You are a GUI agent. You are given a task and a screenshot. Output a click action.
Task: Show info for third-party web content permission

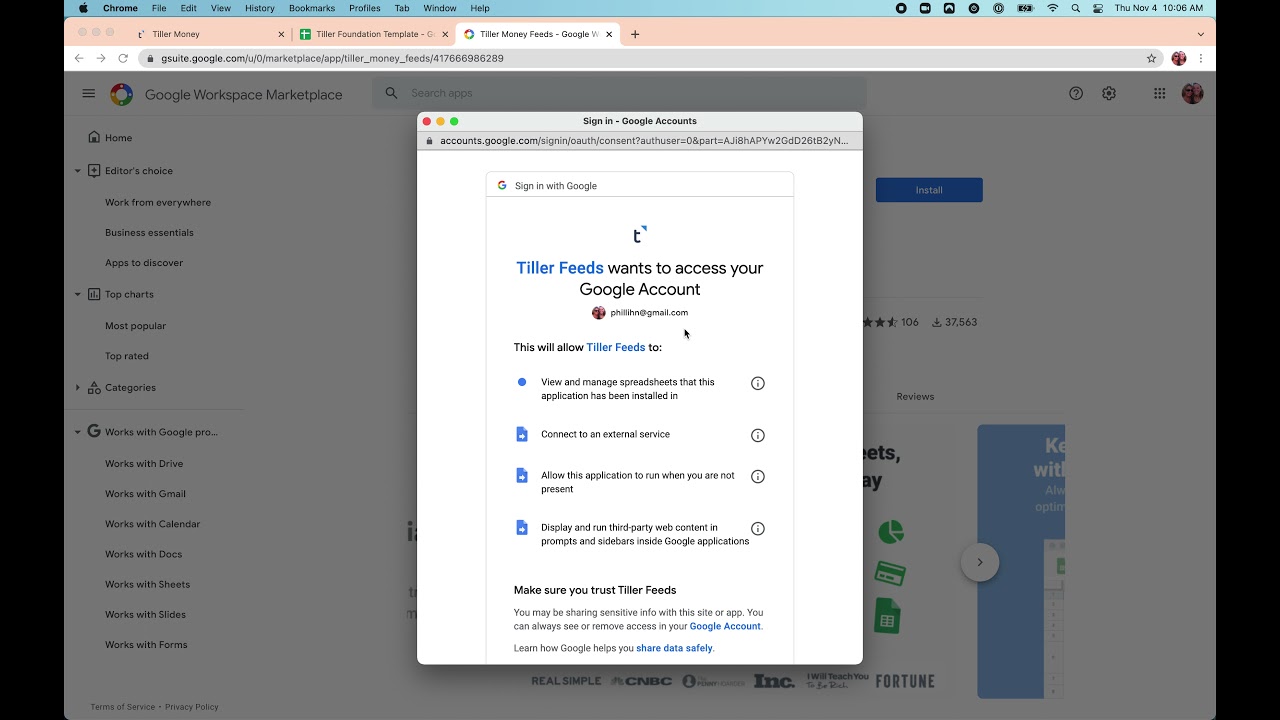758,529
